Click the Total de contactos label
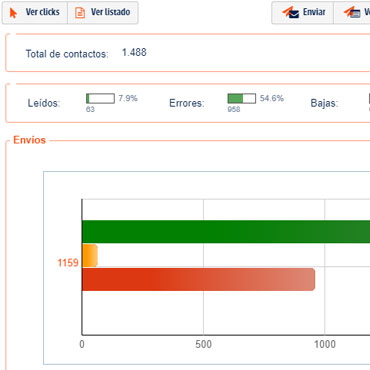 (x=67, y=54)
